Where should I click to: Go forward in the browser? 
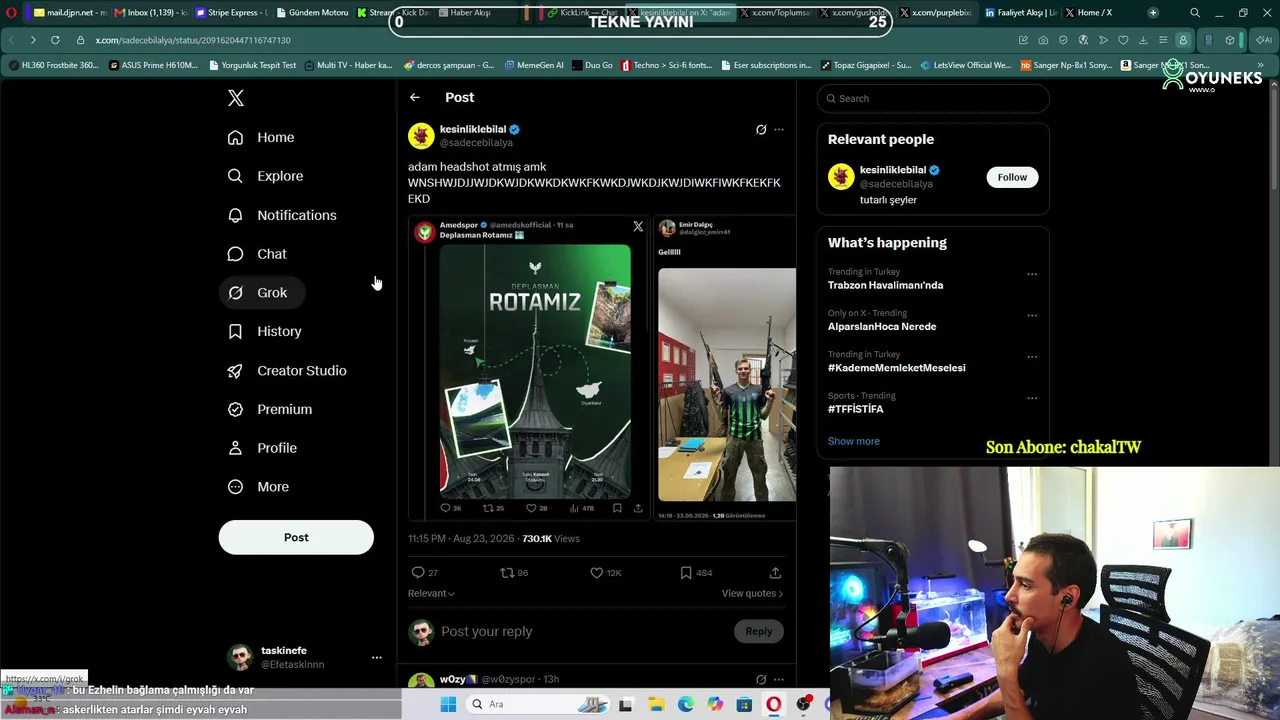pyautogui.click(x=33, y=40)
